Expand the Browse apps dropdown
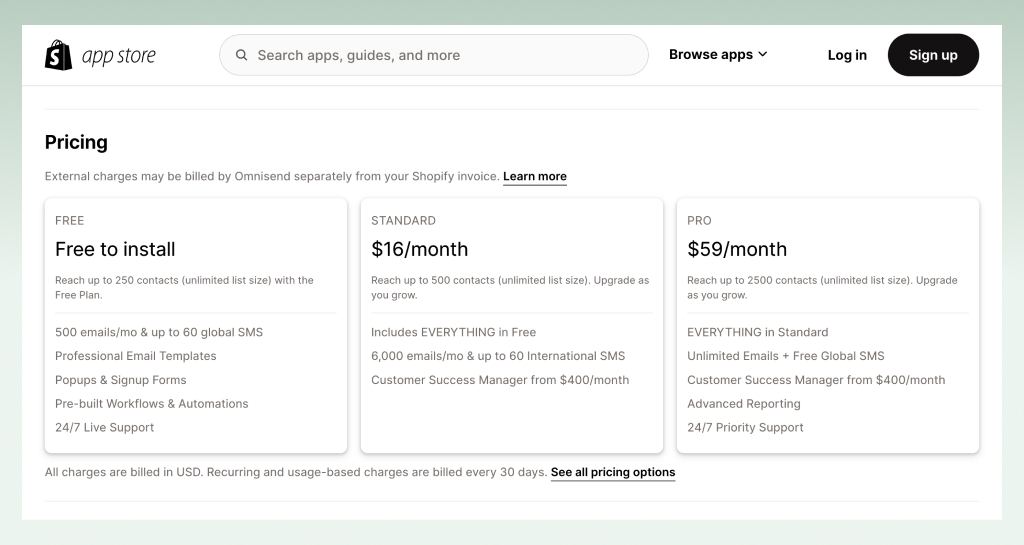Image resolution: width=1024 pixels, height=545 pixels. click(x=718, y=55)
